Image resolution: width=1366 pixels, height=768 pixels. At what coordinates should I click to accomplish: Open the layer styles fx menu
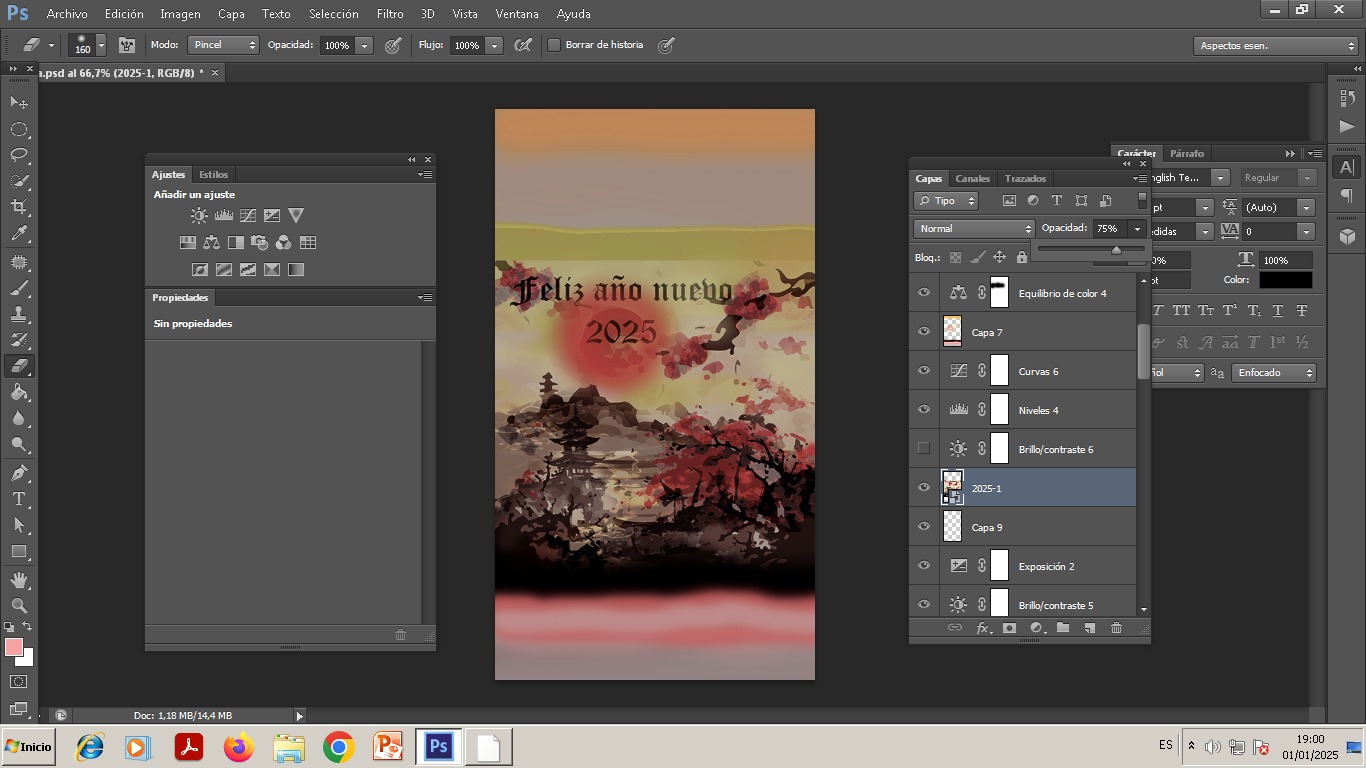tap(983, 628)
